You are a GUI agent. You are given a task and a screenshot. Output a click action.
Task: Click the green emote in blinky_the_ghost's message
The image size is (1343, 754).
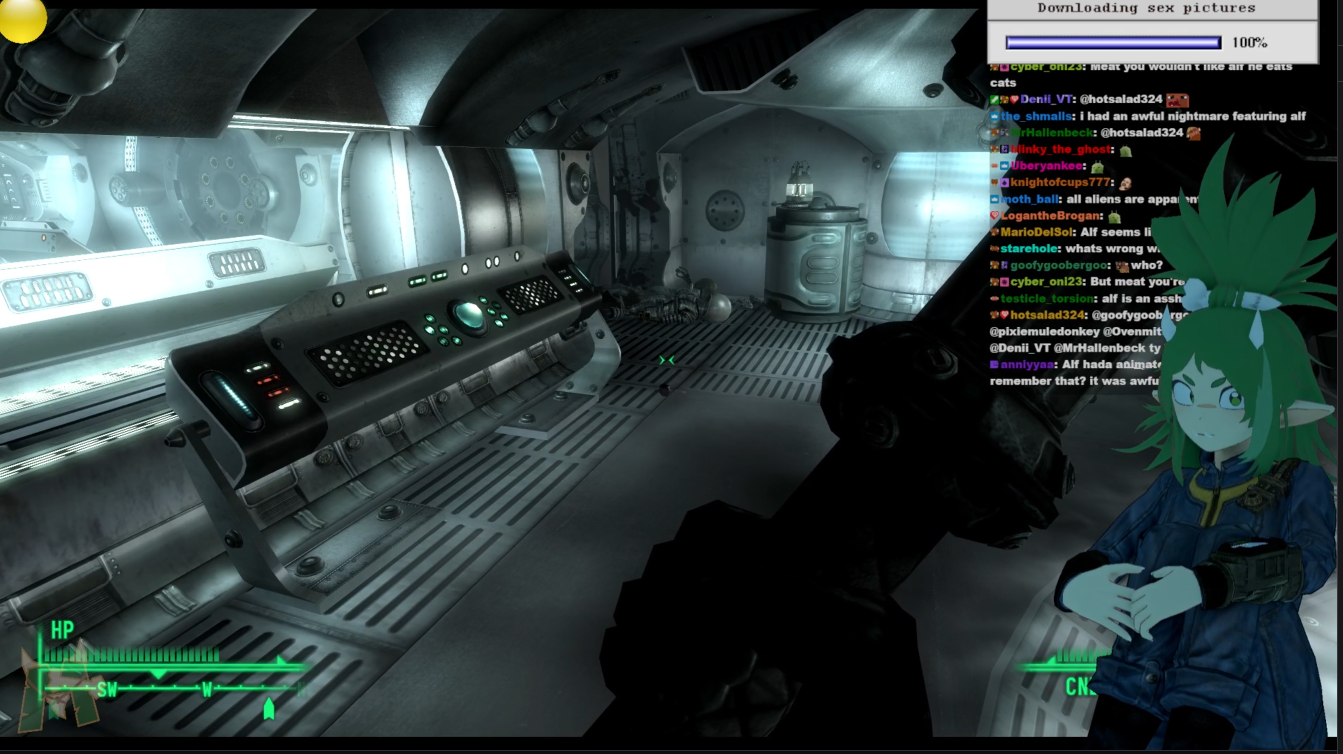coord(1125,150)
